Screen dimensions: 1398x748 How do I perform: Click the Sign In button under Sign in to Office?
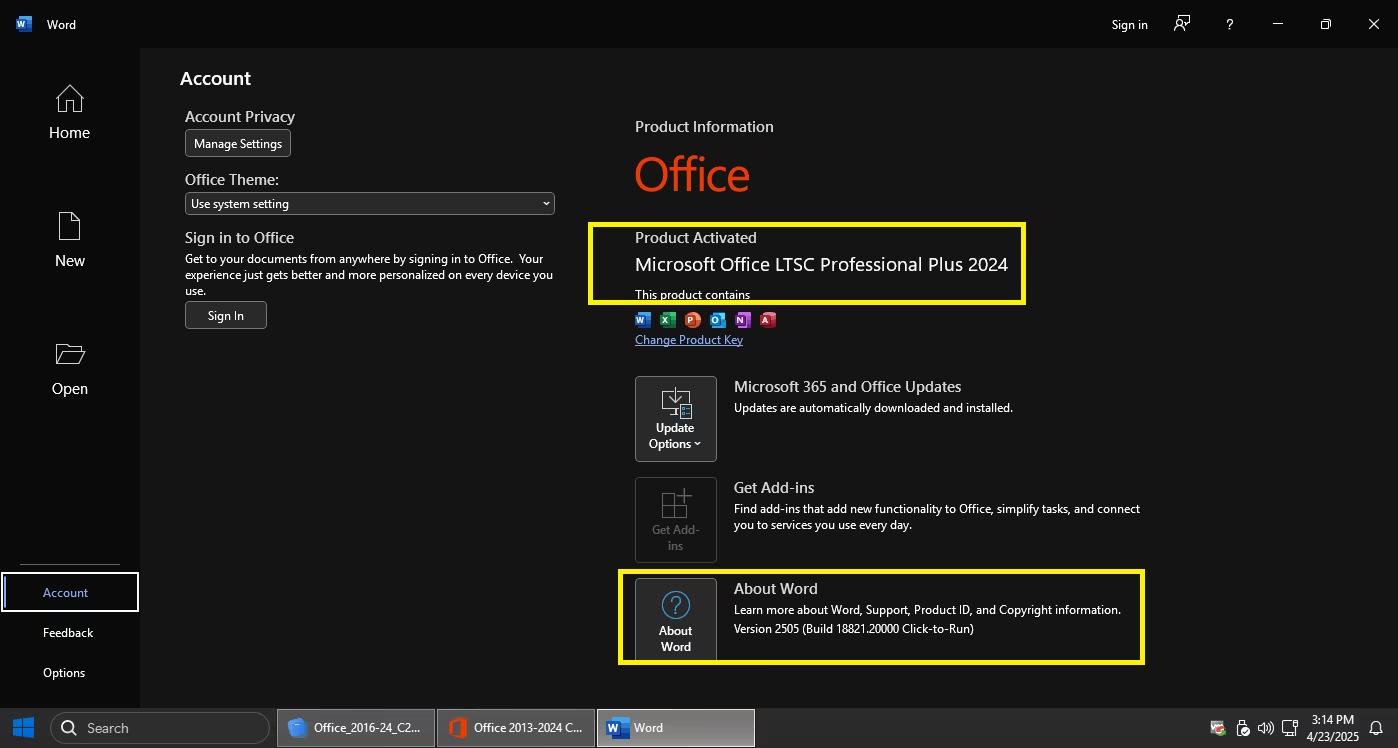point(226,315)
